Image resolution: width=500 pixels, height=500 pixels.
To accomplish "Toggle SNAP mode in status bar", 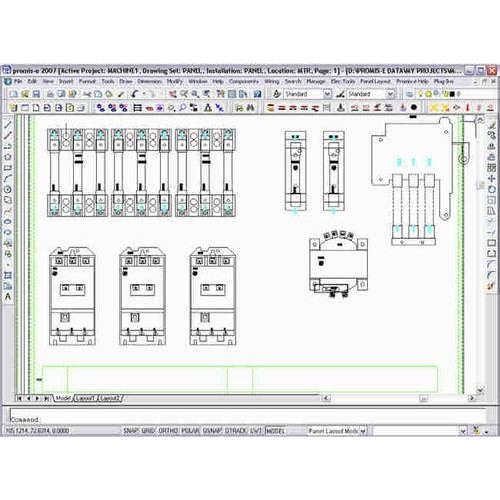I will [x=131, y=431].
